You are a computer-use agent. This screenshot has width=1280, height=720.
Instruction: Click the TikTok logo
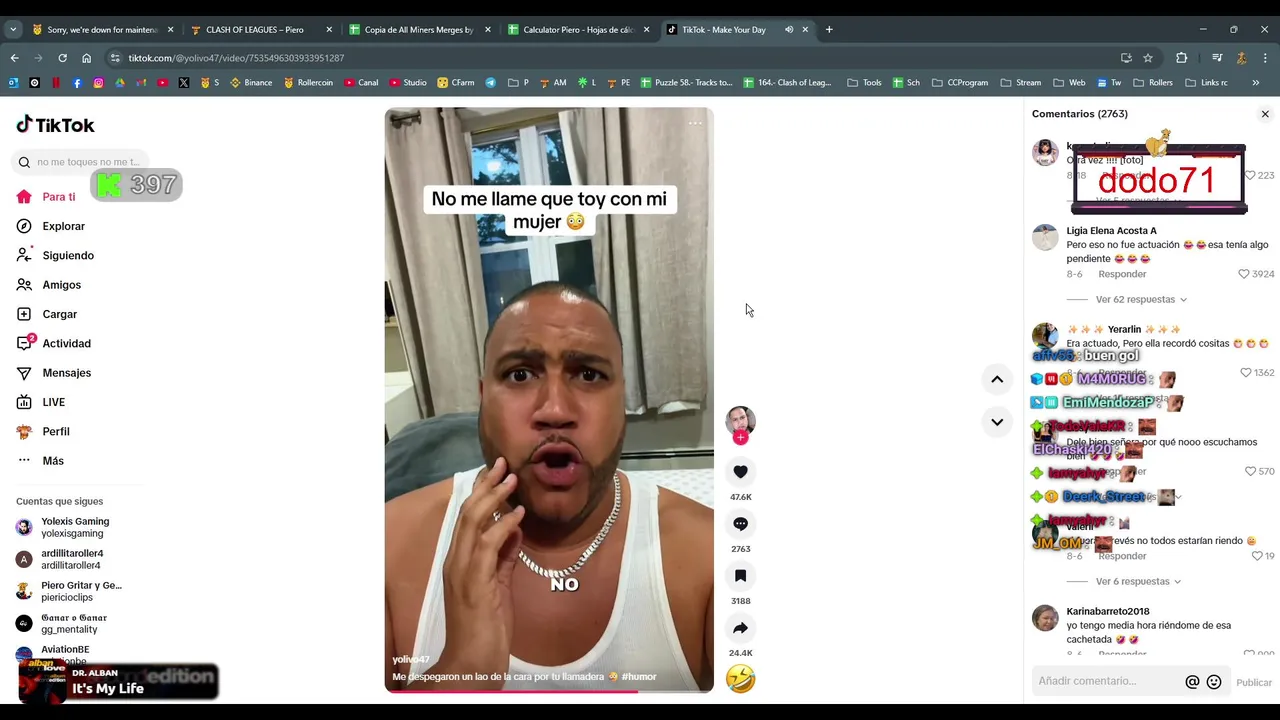click(55, 125)
